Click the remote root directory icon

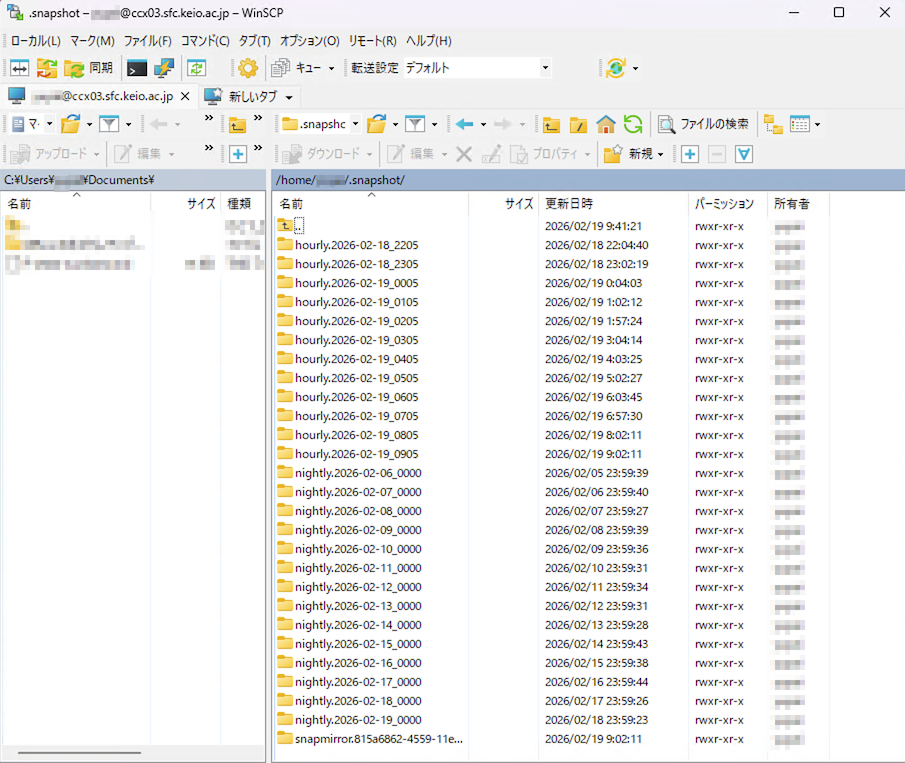(x=578, y=124)
